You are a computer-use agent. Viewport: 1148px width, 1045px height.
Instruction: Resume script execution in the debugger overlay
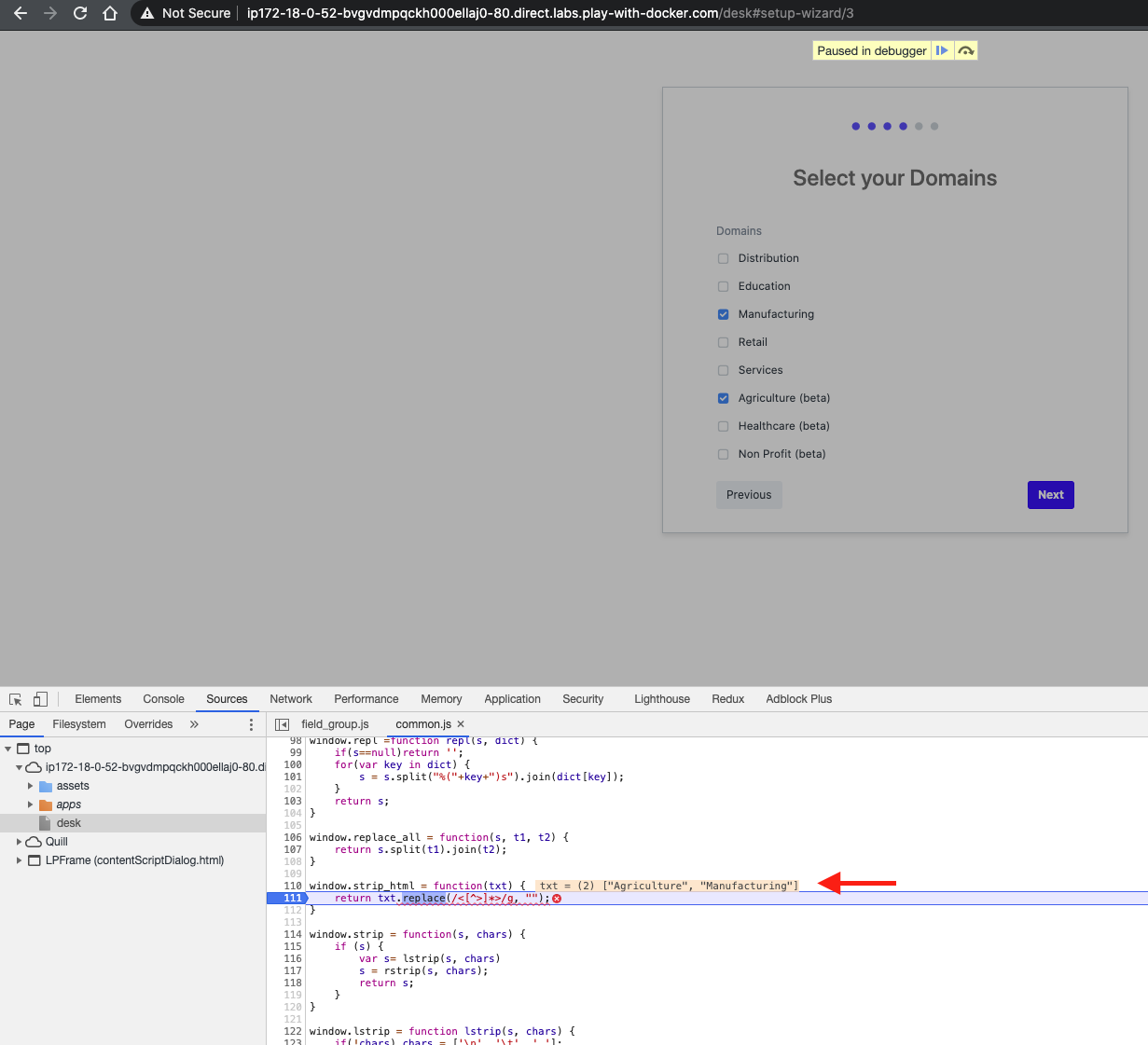944,50
